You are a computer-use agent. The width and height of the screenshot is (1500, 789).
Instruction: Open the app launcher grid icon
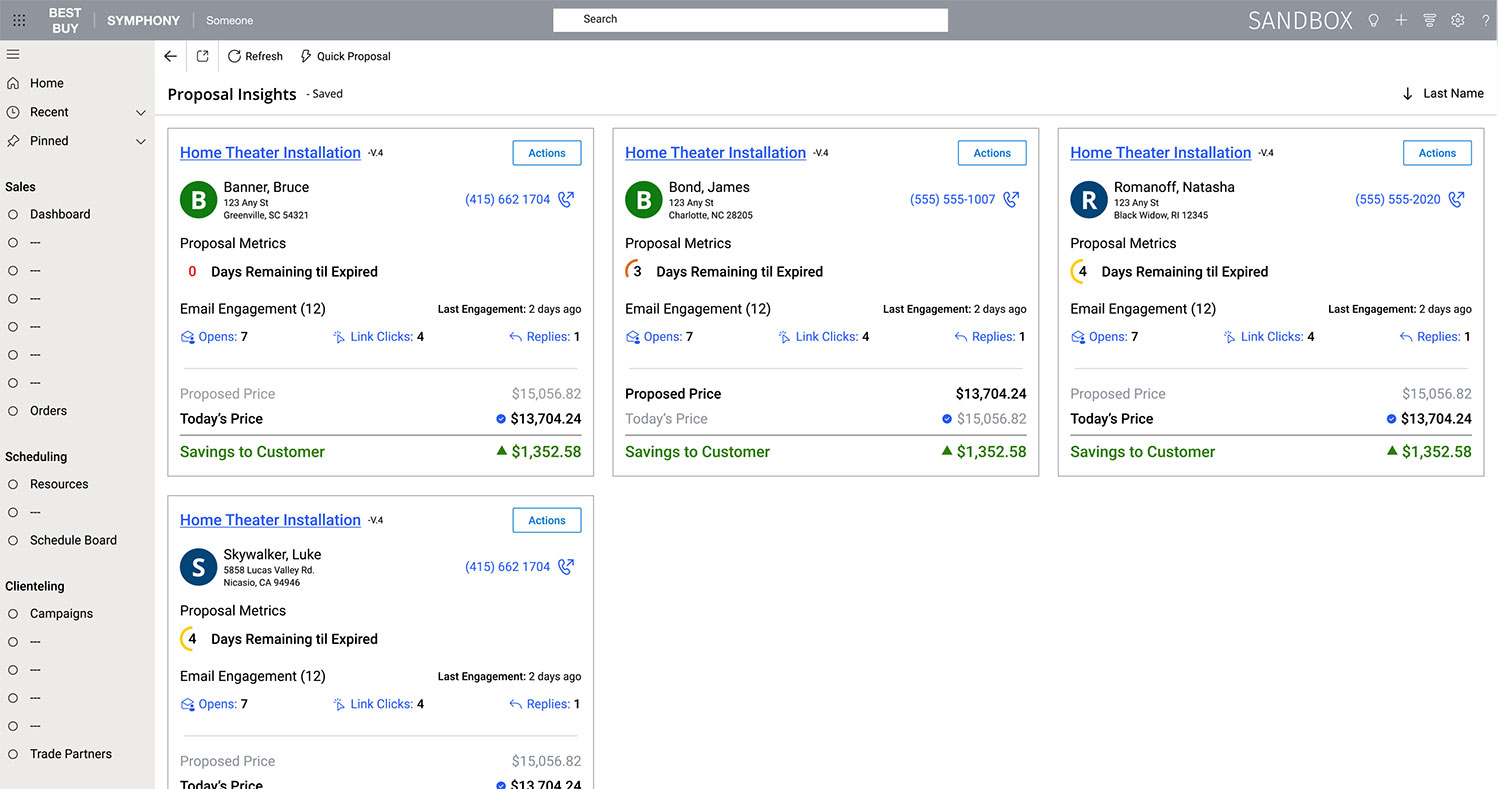(19, 20)
